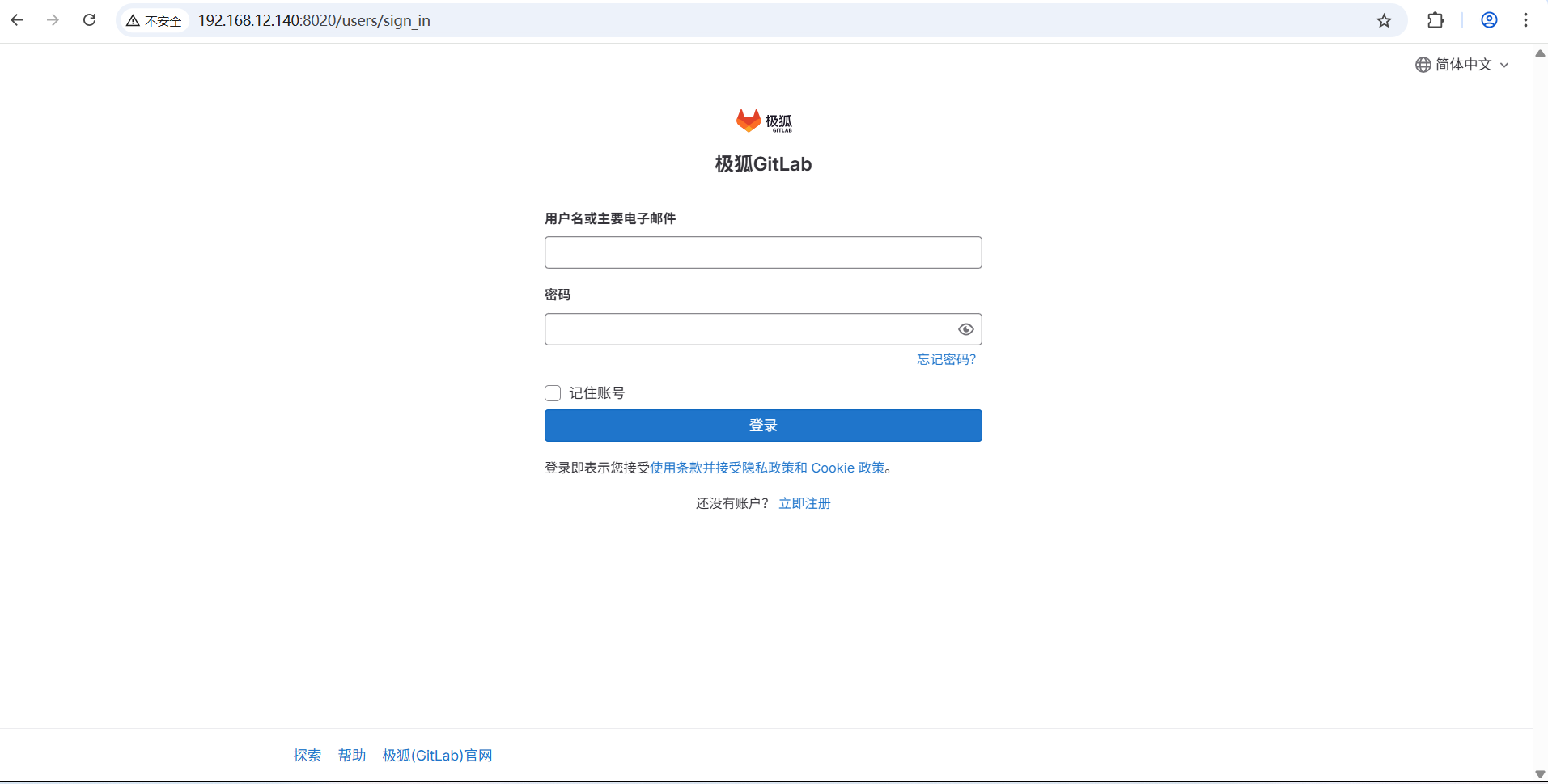
Task: Click the scrollbar up arrow
Action: 1540,53
